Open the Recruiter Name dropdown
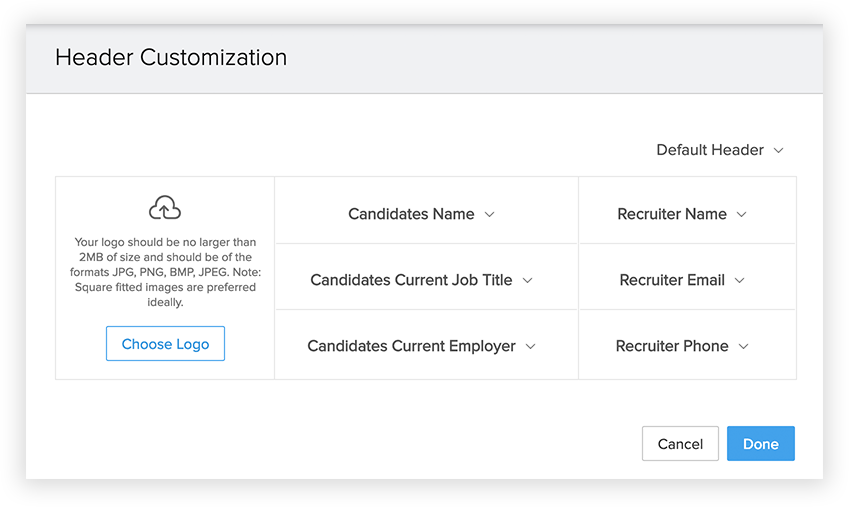Image resolution: width=849 pixels, height=507 pixels. pyautogui.click(x=672, y=214)
